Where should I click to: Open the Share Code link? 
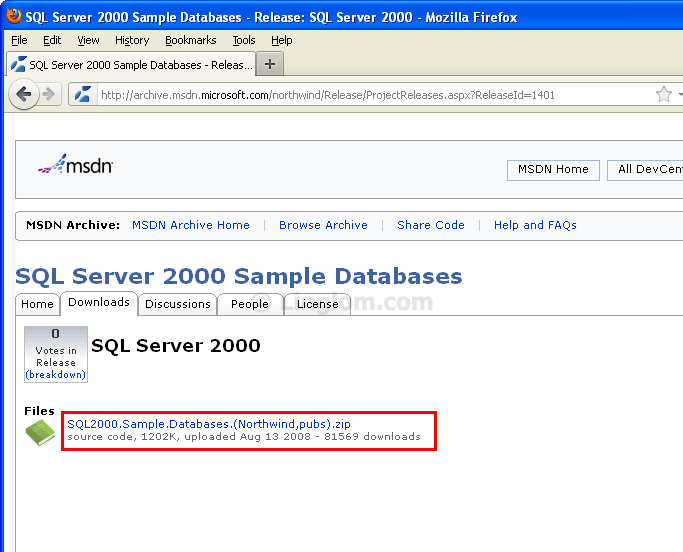click(431, 225)
